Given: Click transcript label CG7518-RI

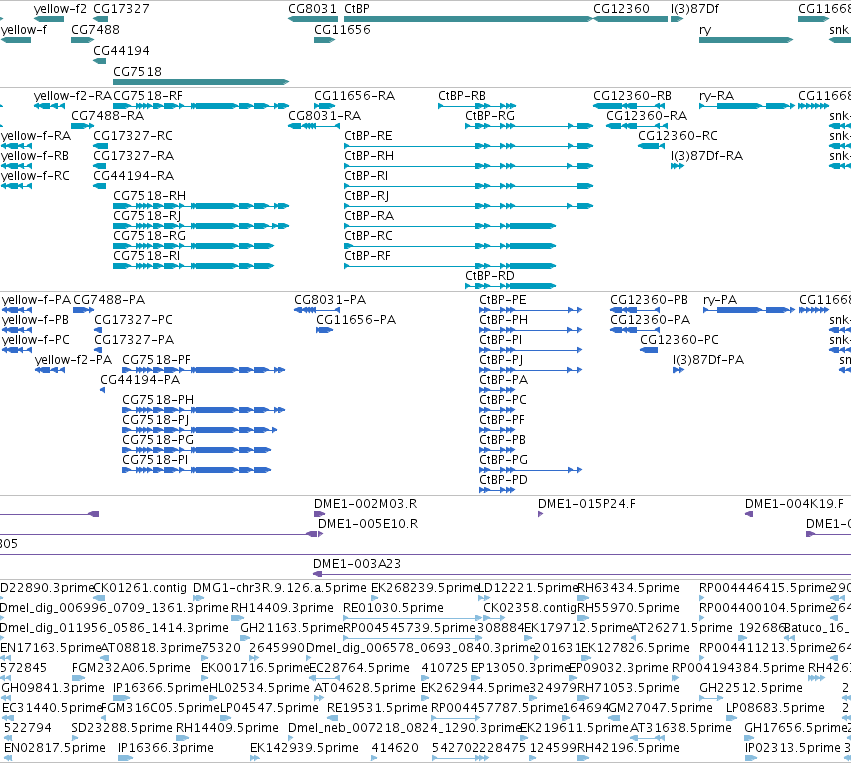Looking at the screenshot, I should [147, 256].
